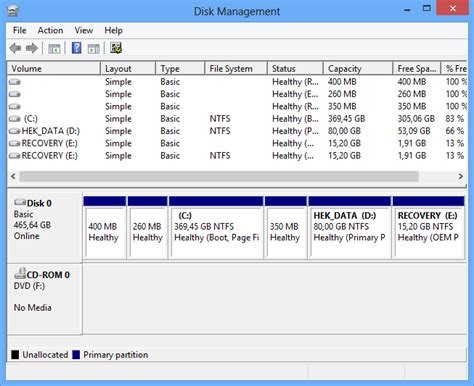Click the horizontal scrollbar thumb

tap(219, 176)
